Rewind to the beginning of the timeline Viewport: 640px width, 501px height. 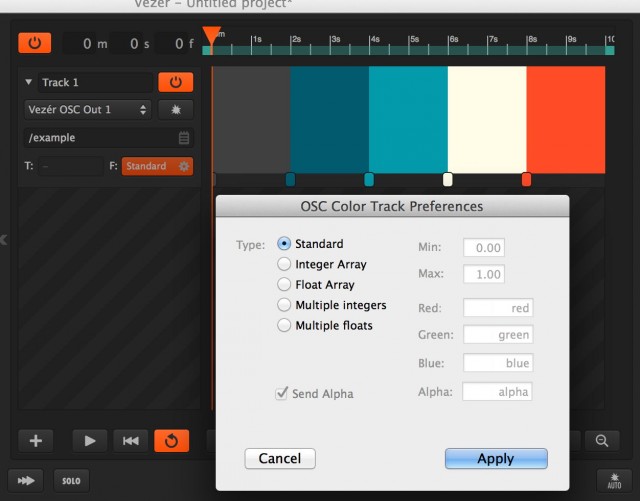130,440
